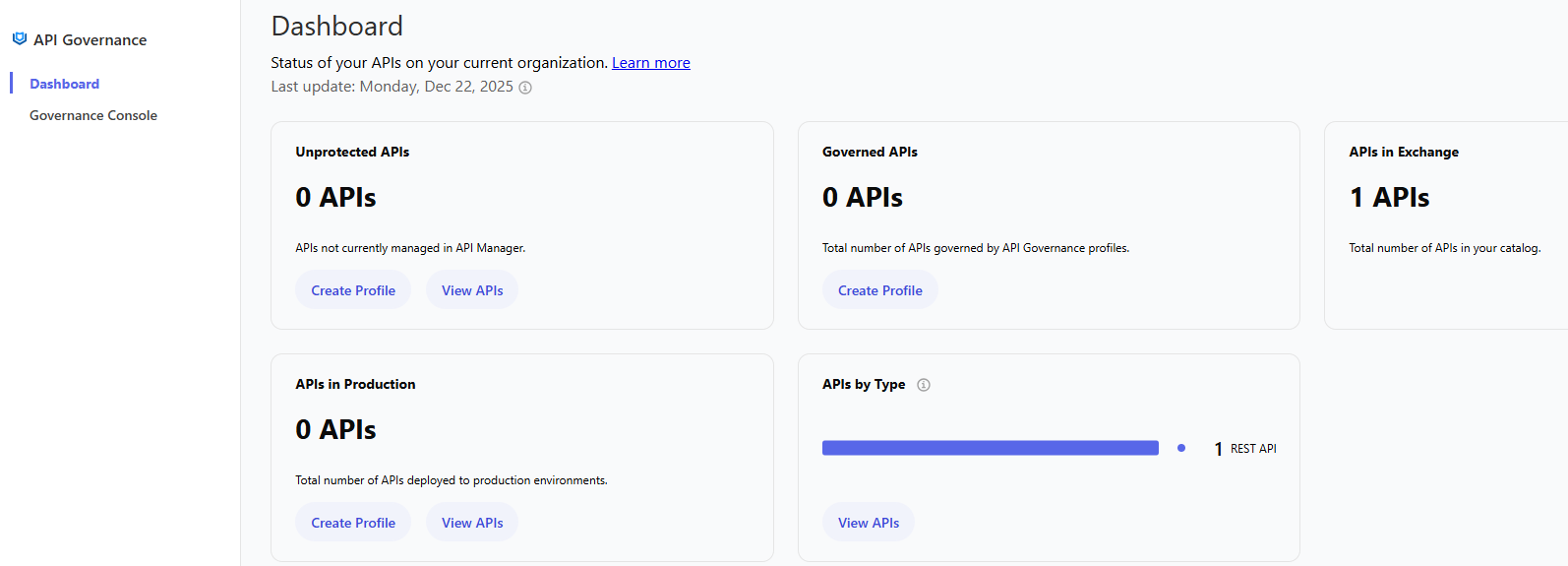Click the 1 APIs count in APIs in Exchange
This screenshot has height=566, width=1568.
click(x=1389, y=198)
